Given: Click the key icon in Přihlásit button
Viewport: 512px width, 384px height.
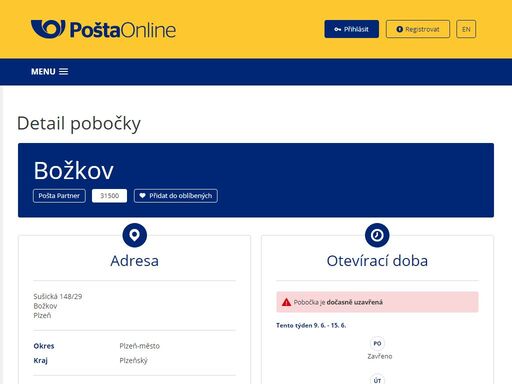Looking at the screenshot, I should pyautogui.click(x=338, y=29).
